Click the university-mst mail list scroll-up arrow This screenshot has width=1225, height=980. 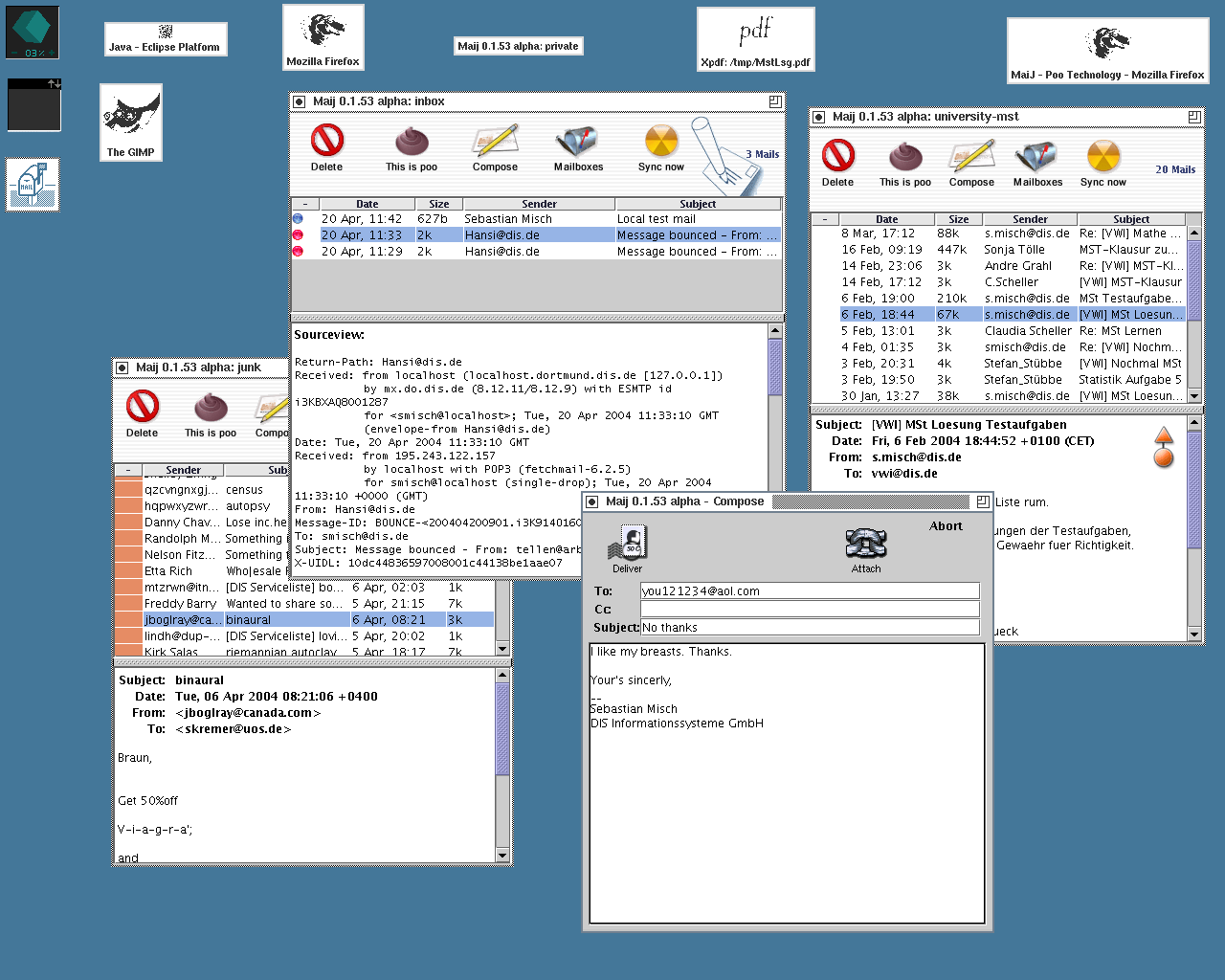[1194, 234]
